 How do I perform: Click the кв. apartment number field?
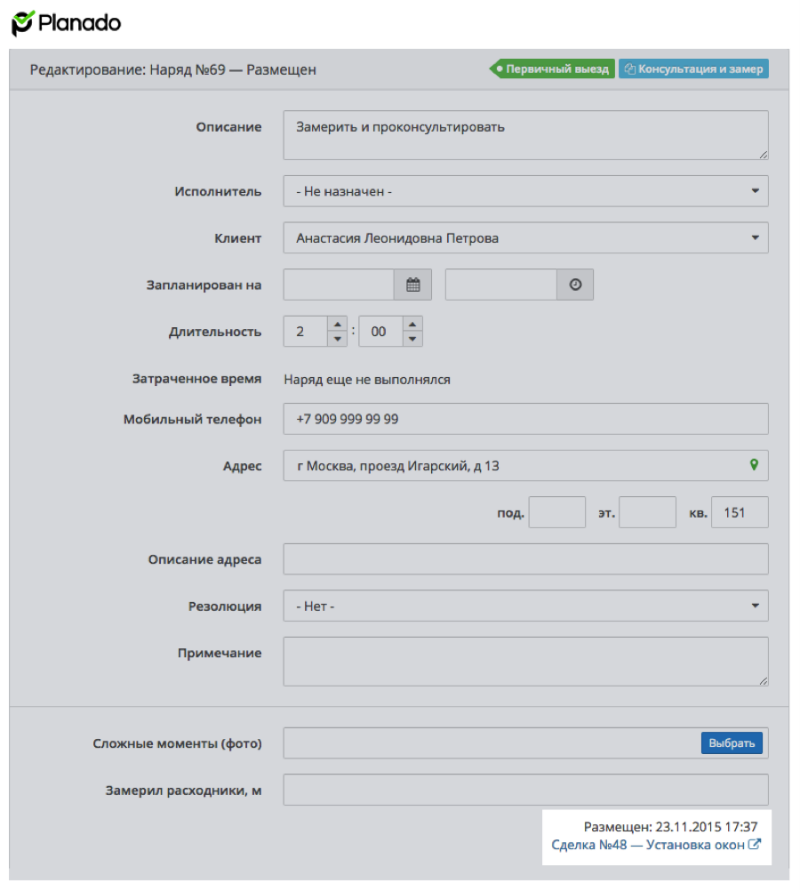point(740,512)
